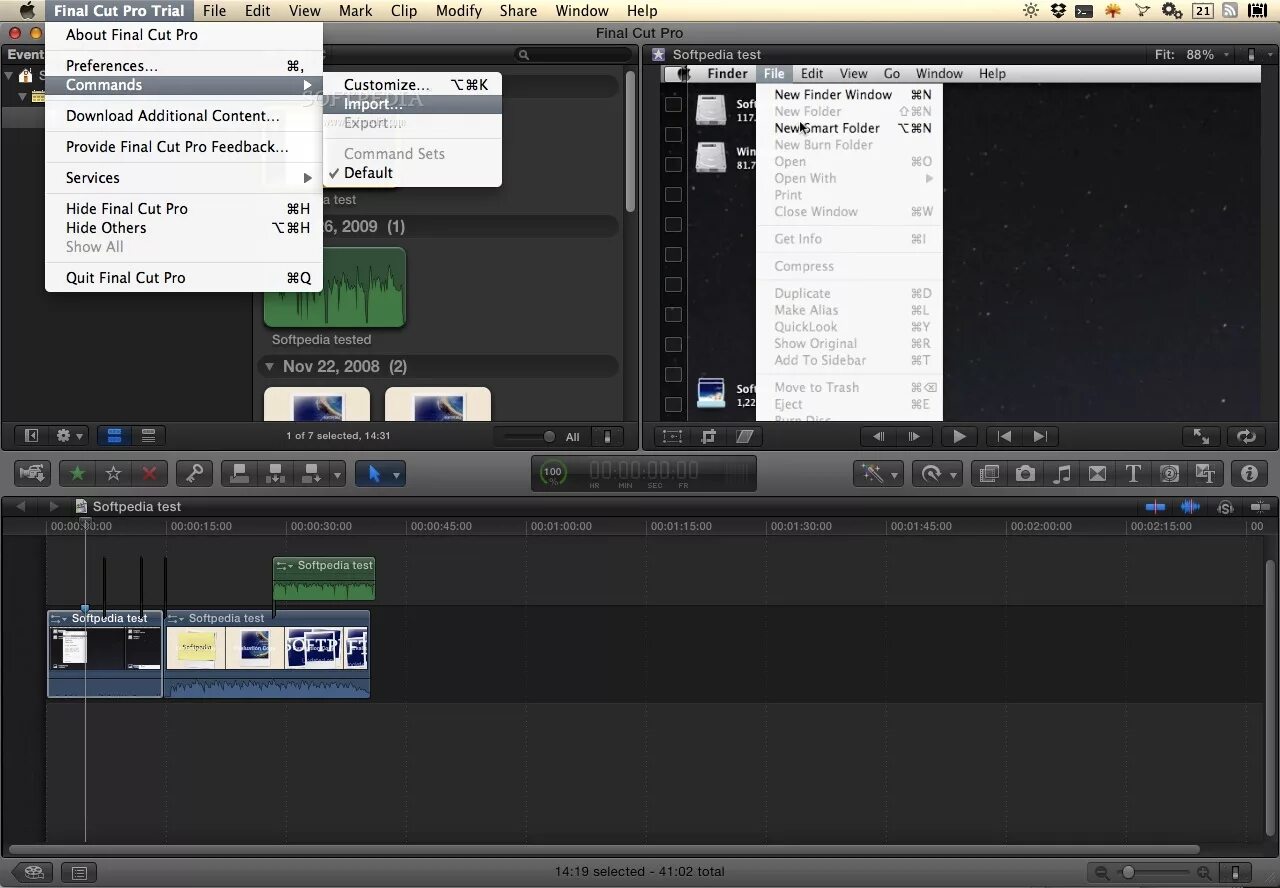Click the Import from Camera icon
Image resolution: width=1280 pixels, height=888 pixels.
33,473
